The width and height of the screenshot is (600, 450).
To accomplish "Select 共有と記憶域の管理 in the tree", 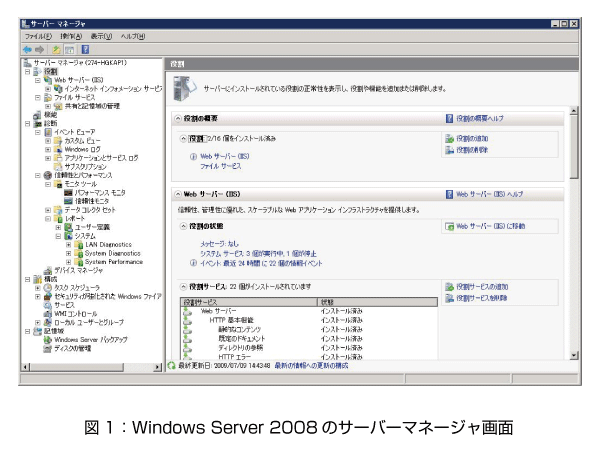I will (92, 106).
